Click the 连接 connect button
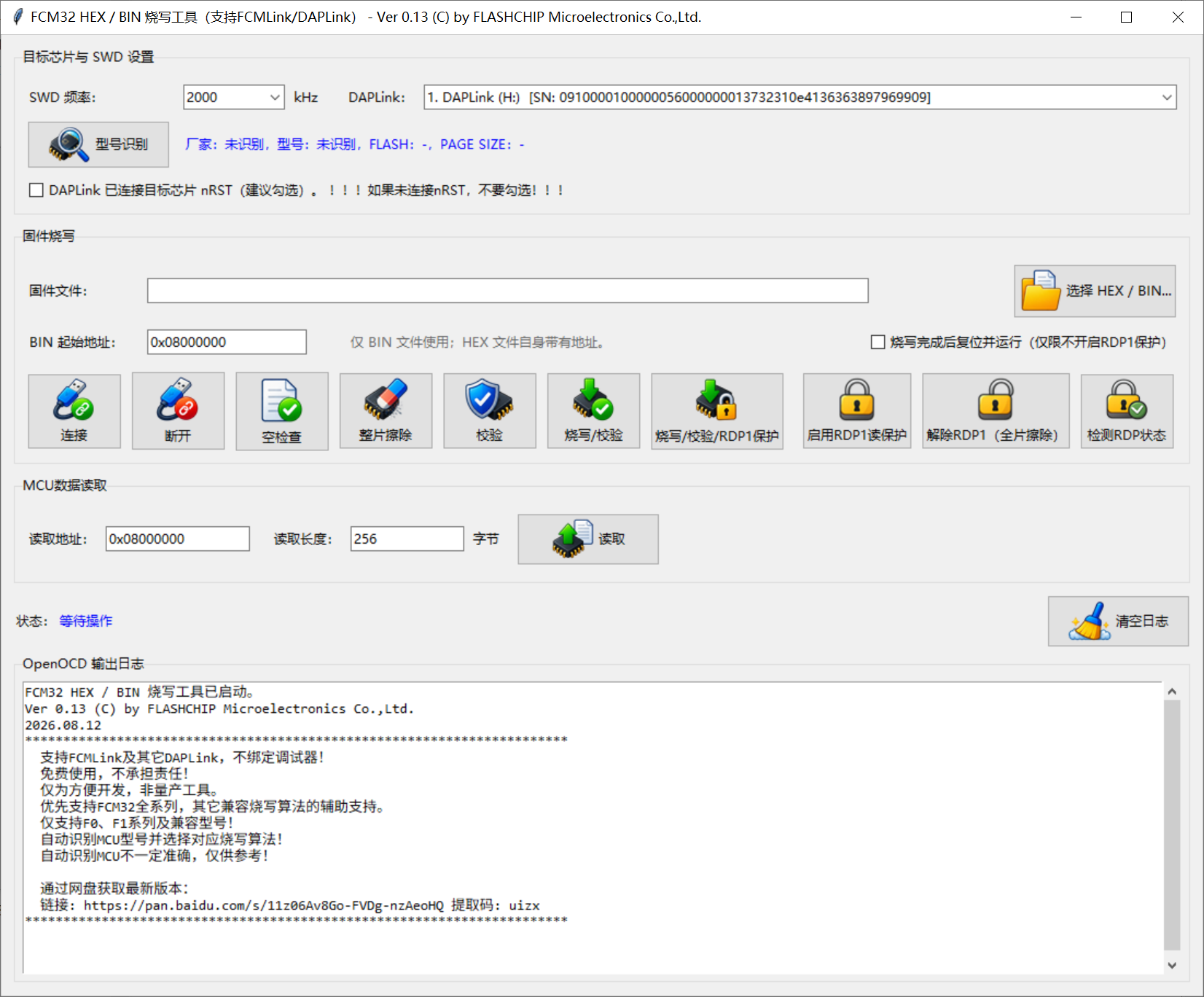 [74, 411]
